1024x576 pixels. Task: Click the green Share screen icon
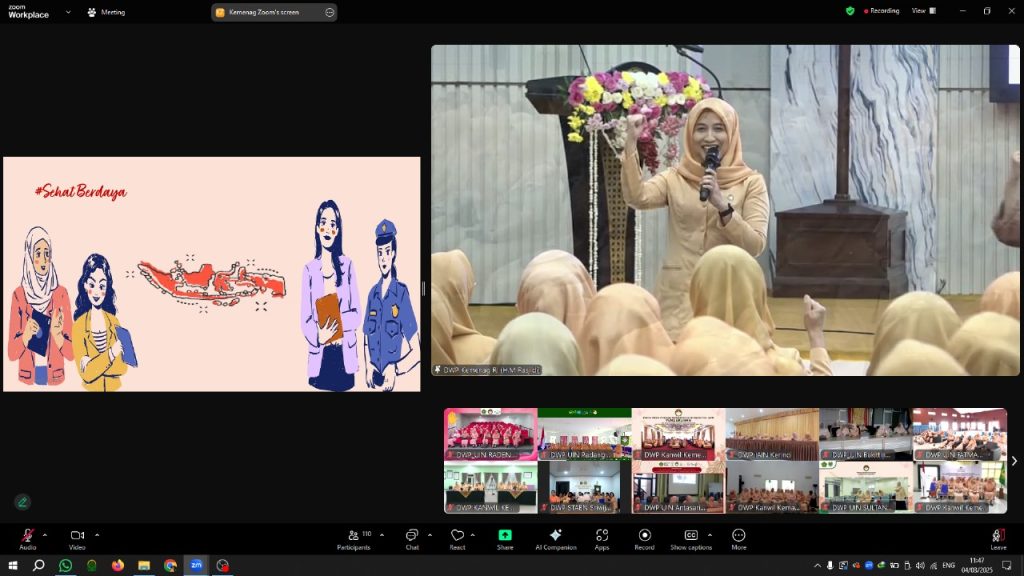click(x=505, y=537)
